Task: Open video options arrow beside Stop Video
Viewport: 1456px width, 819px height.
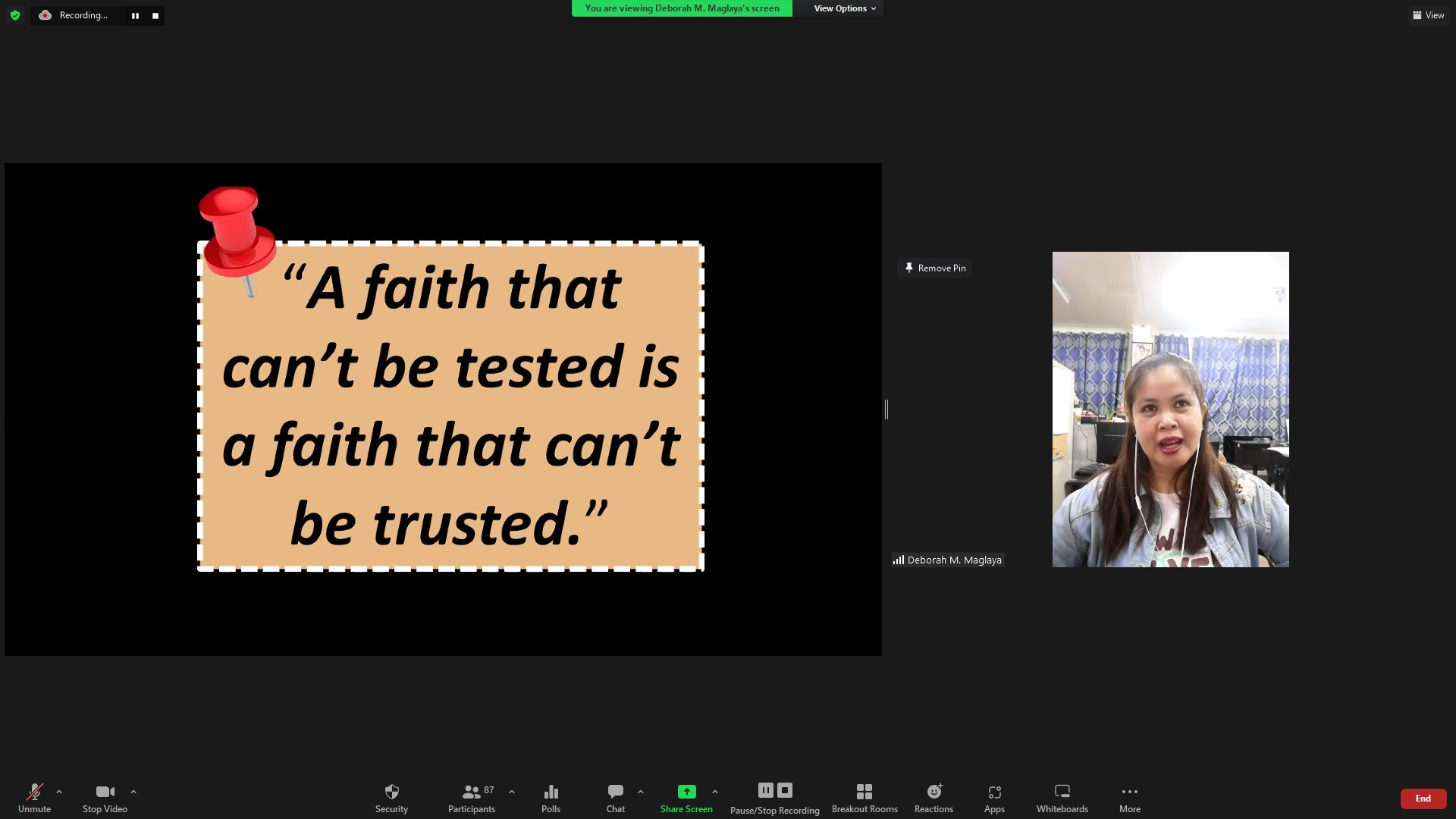Action: tap(133, 792)
